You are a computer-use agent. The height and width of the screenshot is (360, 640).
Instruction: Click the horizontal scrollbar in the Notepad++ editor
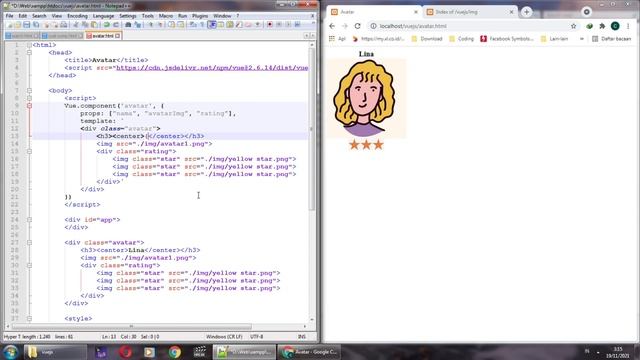click(132, 327)
